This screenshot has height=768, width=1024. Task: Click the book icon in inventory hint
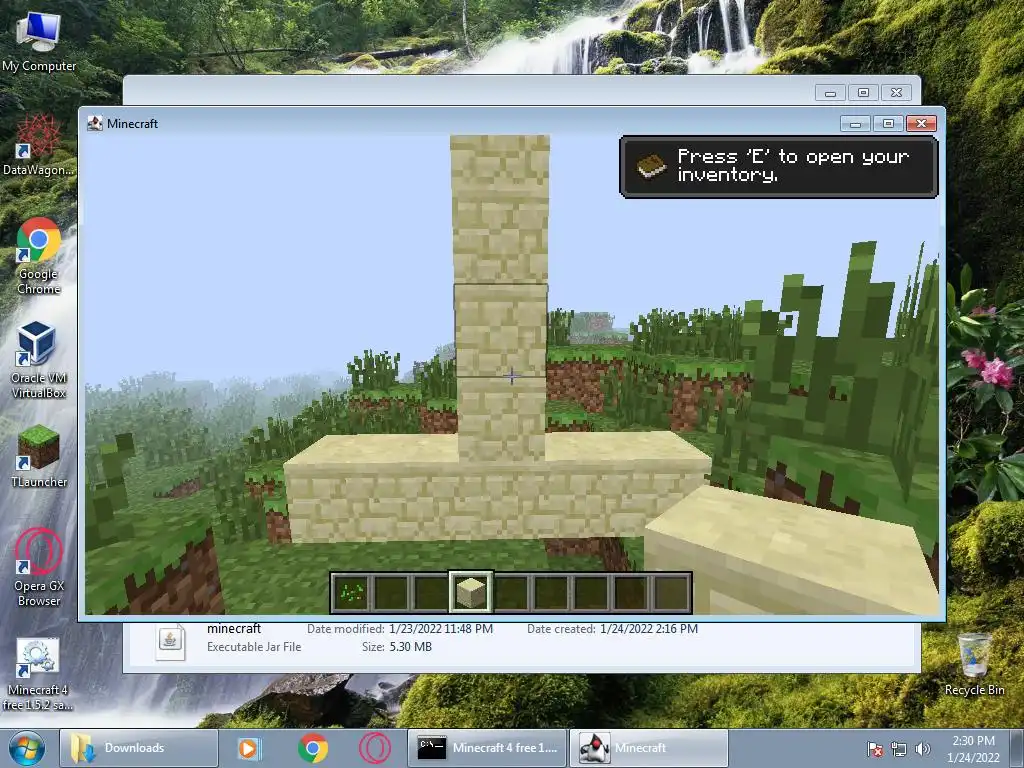click(651, 166)
